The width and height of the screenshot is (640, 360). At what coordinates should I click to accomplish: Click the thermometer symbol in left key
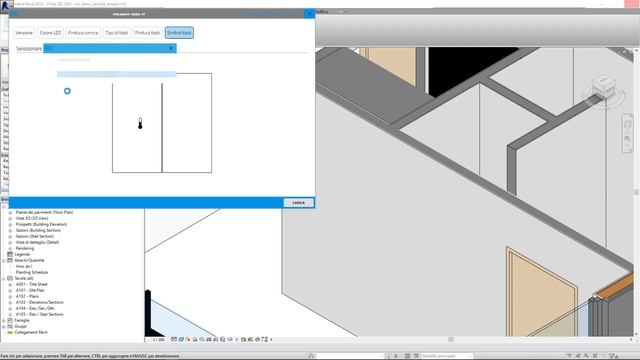coord(140,123)
